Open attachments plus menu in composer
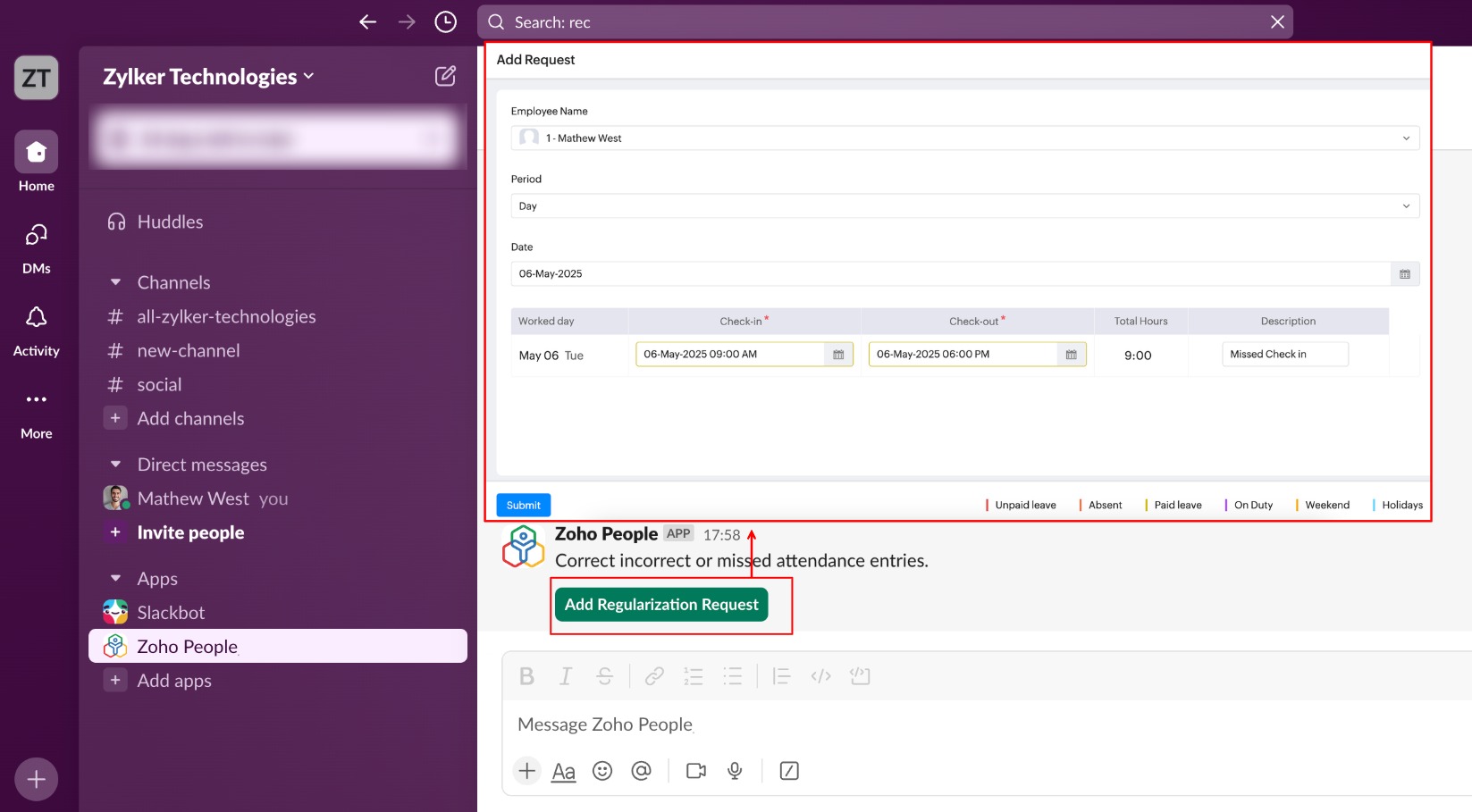The width and height of the screenshot is (1472, 812). click(527, 771)
